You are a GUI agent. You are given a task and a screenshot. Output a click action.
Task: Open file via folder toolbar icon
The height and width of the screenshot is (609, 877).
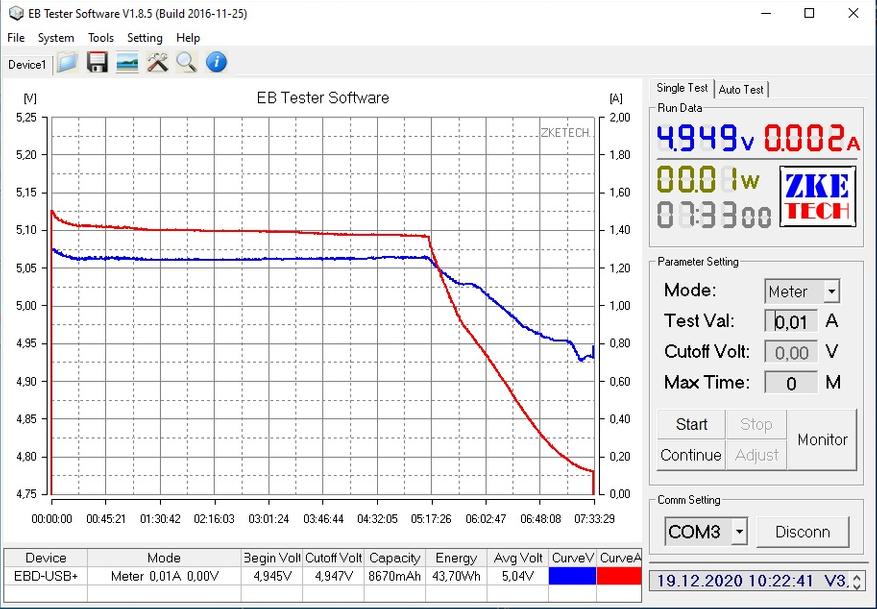67,62
